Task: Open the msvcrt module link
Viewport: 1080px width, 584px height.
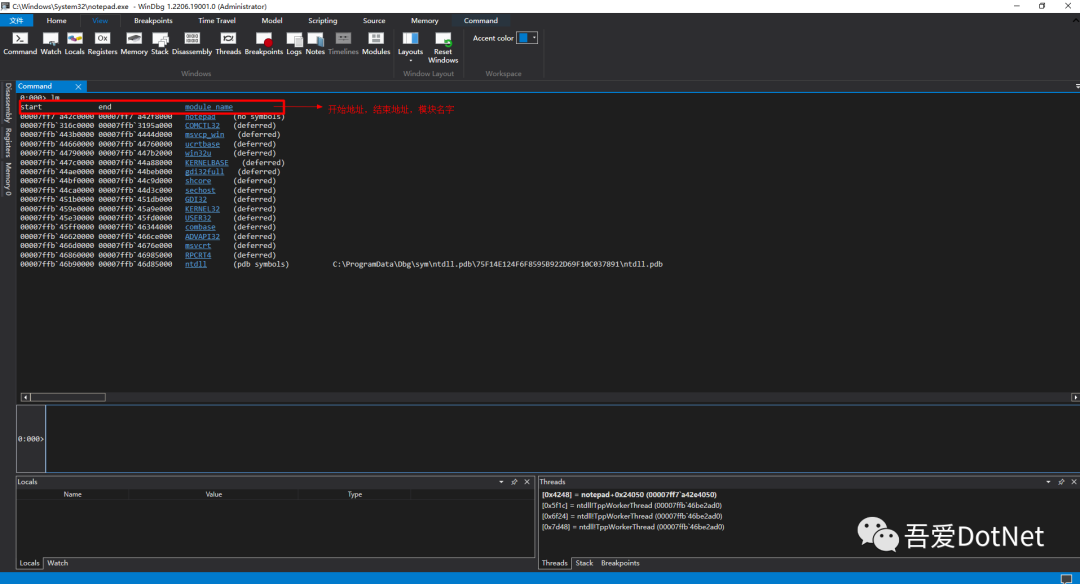Action: [198, 245]
